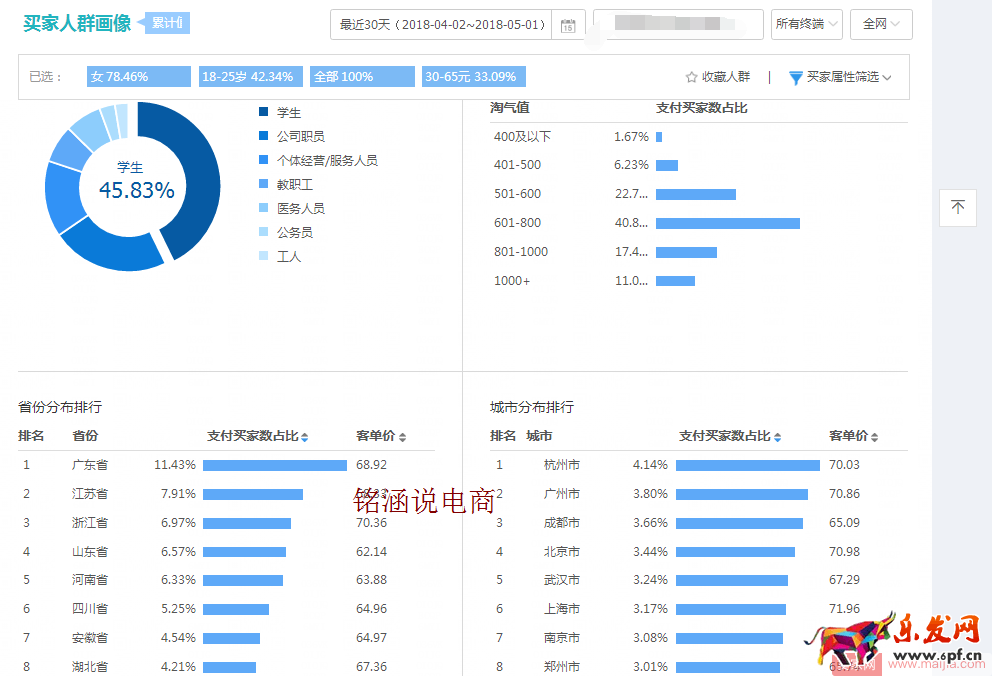The width and height of the screenshot is (992, 676).
Task: Sort province table by 客单价 sort arrows
Action: pyautogui.click(x=402, y=437)
